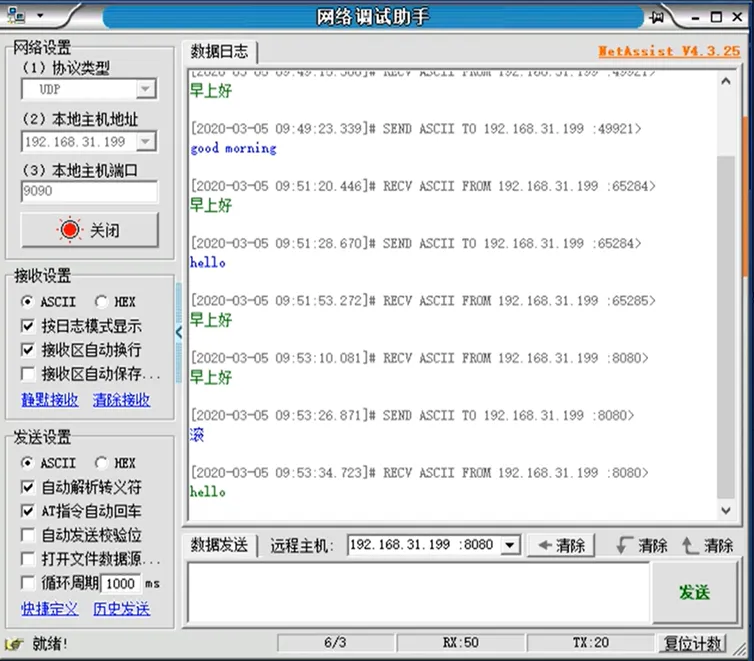Open the app icon menu in title bar
Image resolution: width=754 pixels, height=661 pixels.
point(16,15)
